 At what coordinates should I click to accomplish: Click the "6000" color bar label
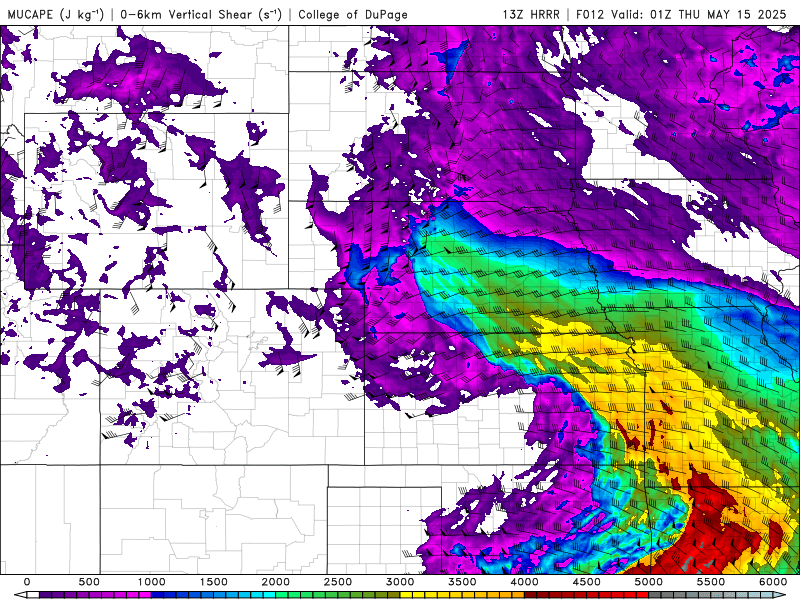click(x=773, y=582)
